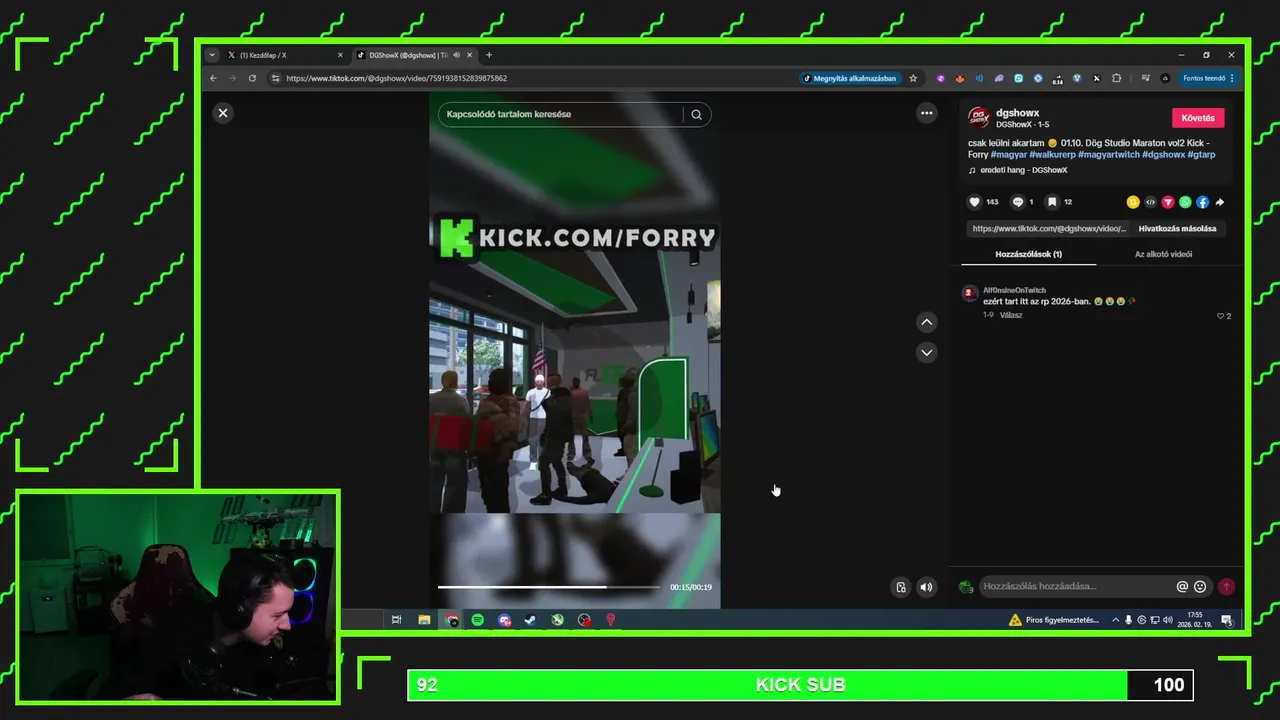Open emoji picker in comment box
Screen dimensions: 1280x720
[x=1200, y=587]
